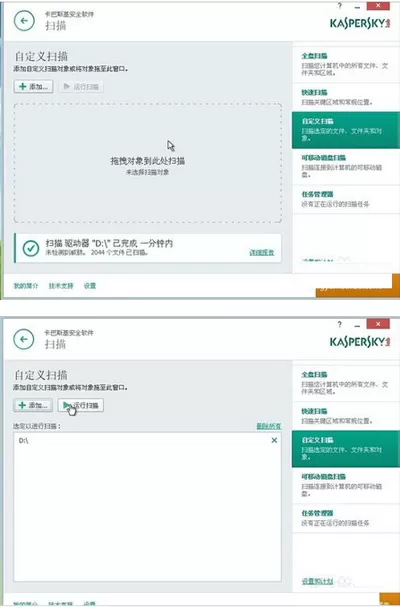Open 我的简介 link in the drag-and-drop window
400x607 pixels.
point(26,286)
